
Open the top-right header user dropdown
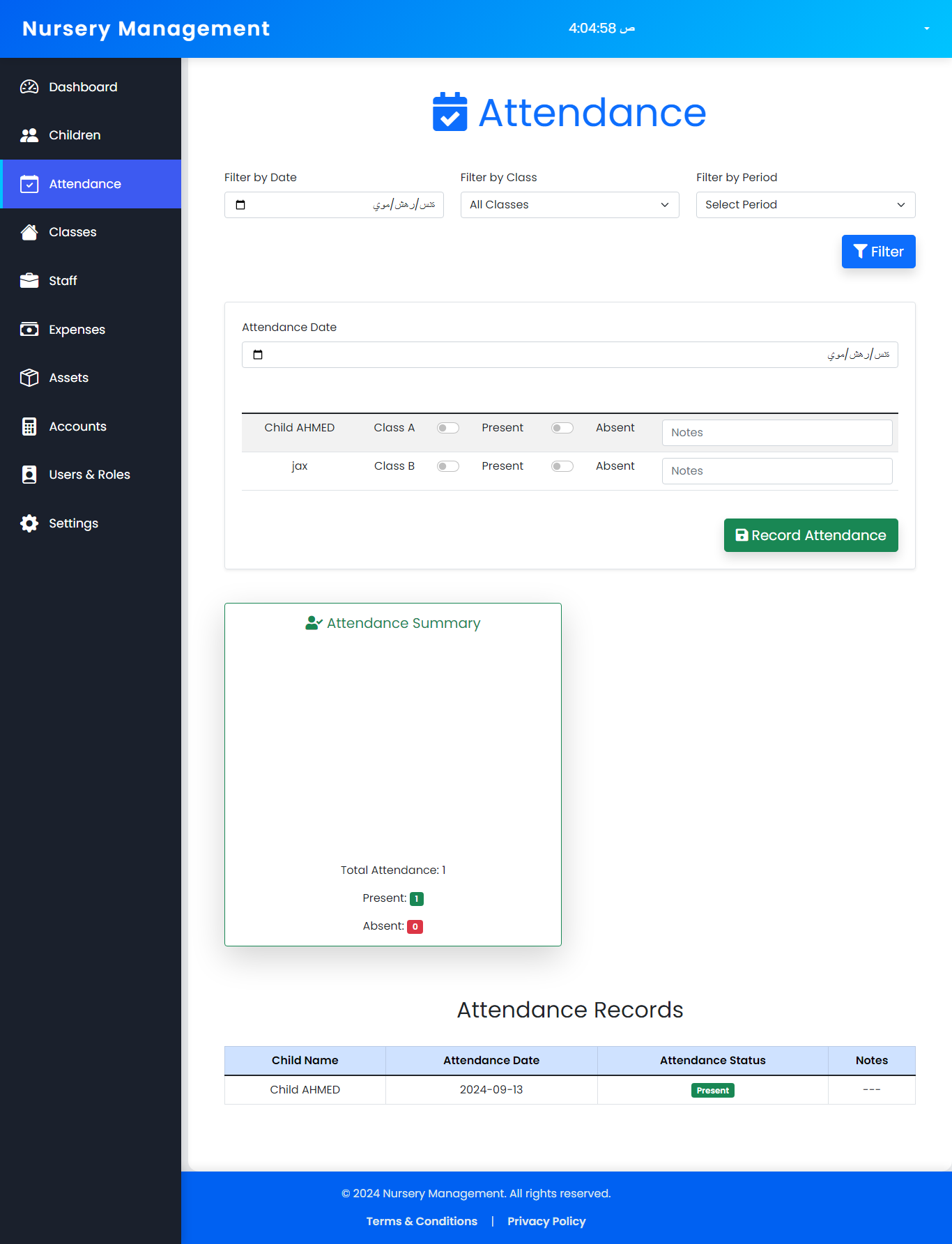[926, 29]
